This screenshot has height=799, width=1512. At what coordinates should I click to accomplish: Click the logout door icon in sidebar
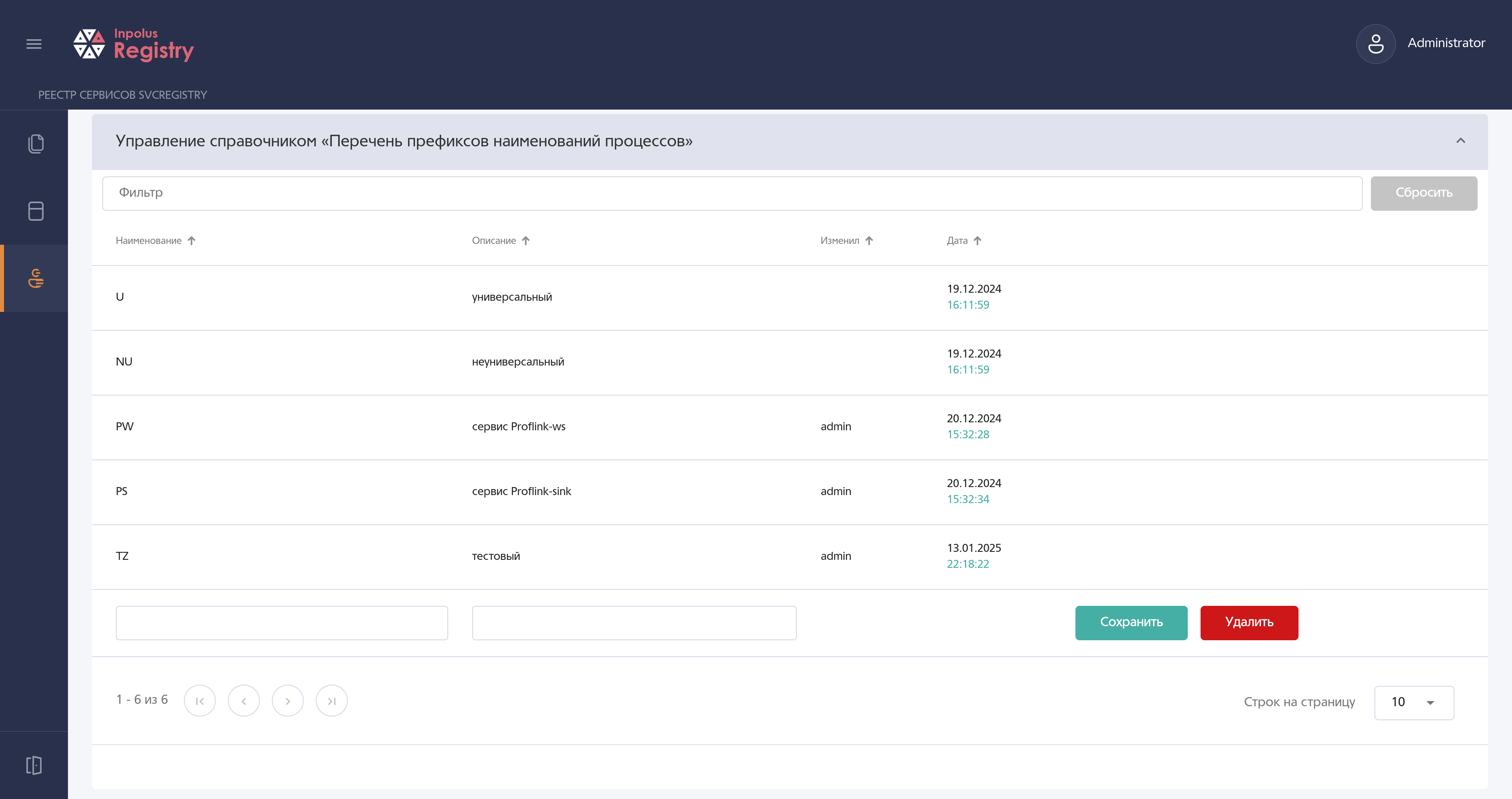pyautogui.click(x=34, y=765)
